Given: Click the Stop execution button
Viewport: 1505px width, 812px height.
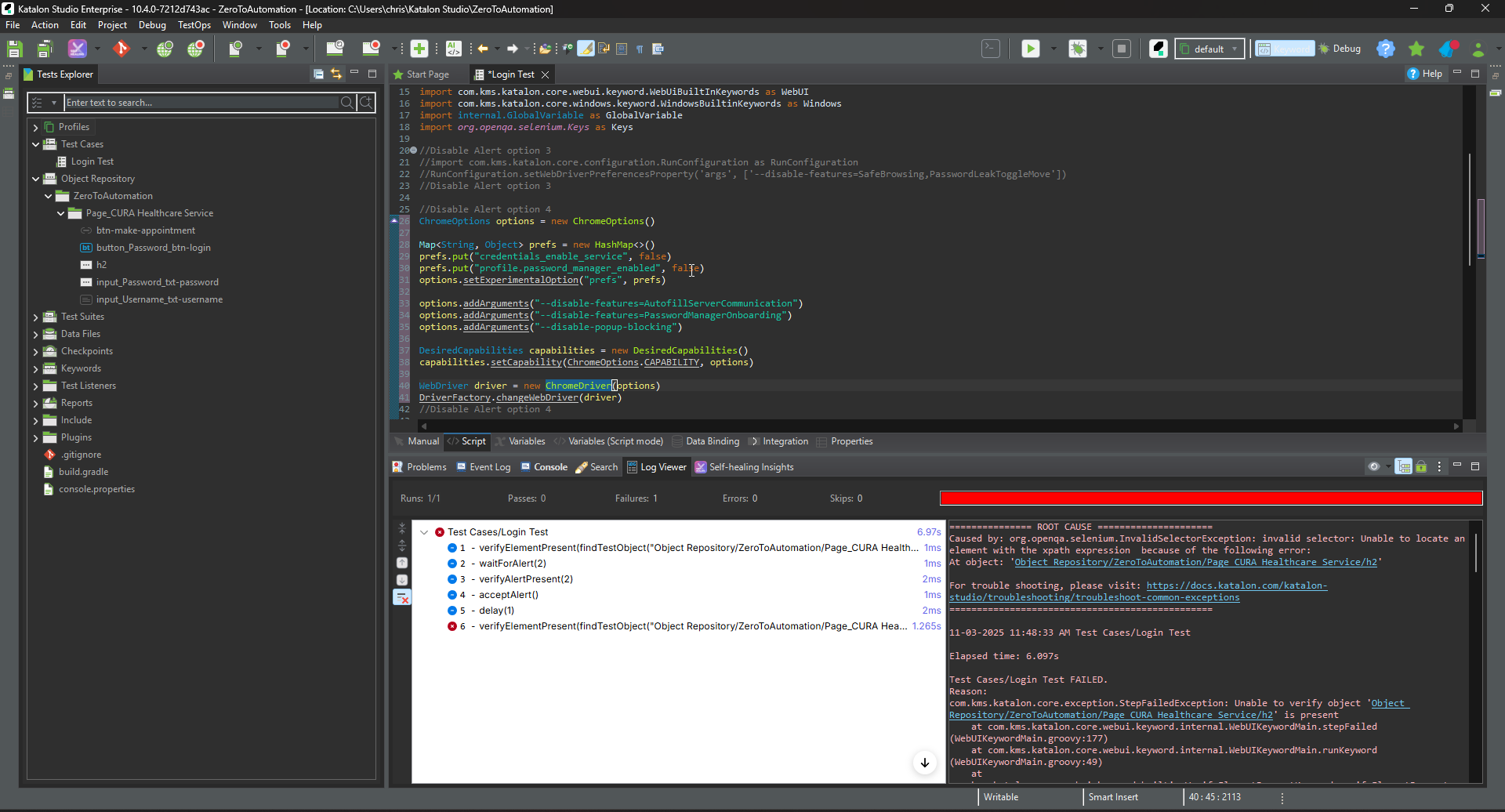Looking at the screenshot, I should click(x=1122, y=49).
